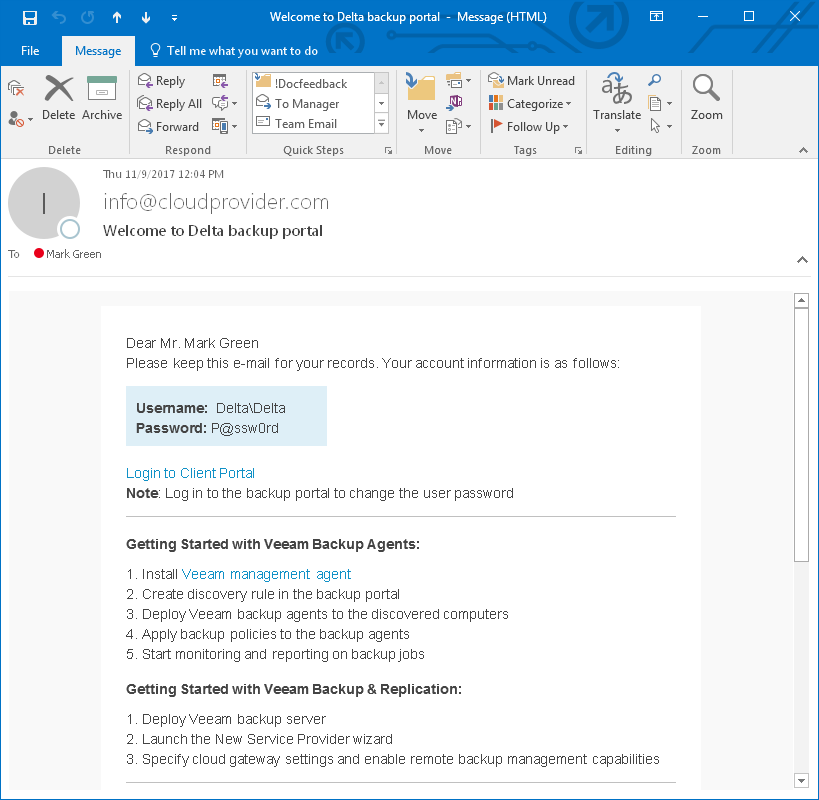Select Team Email quick step
The height and width of the screenshot is (800, 819).
tap(313, 124)
